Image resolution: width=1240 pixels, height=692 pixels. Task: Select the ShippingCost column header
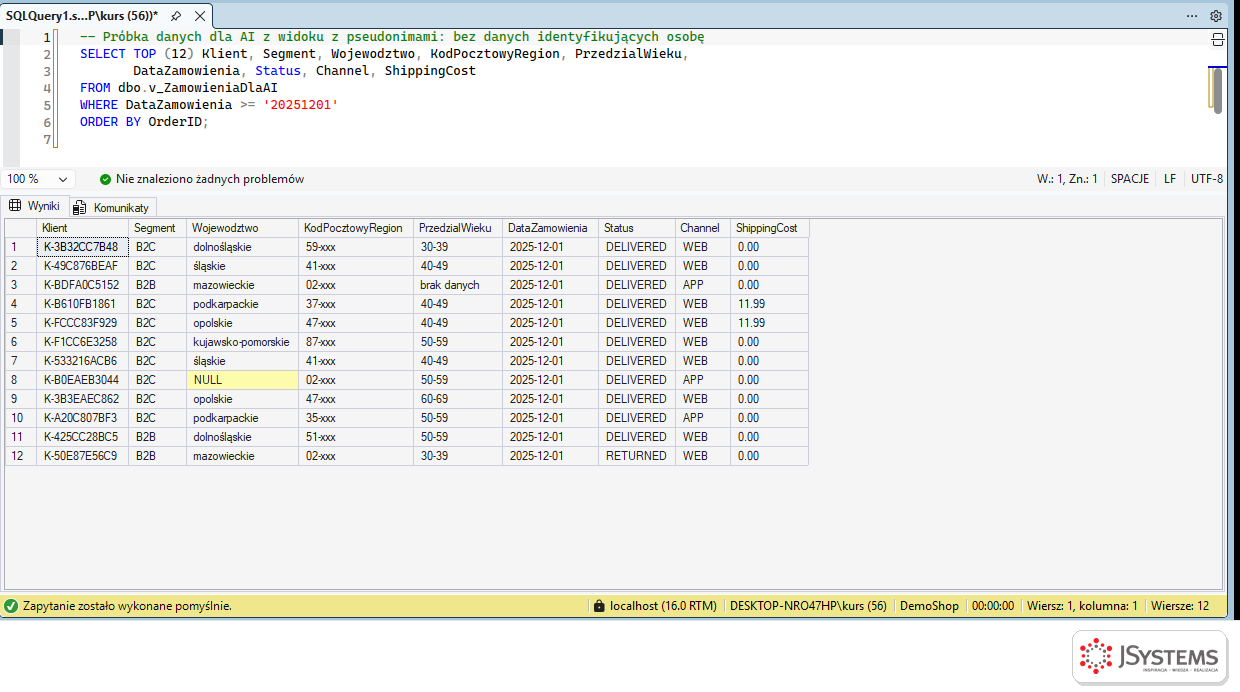[x=769, y=228]
